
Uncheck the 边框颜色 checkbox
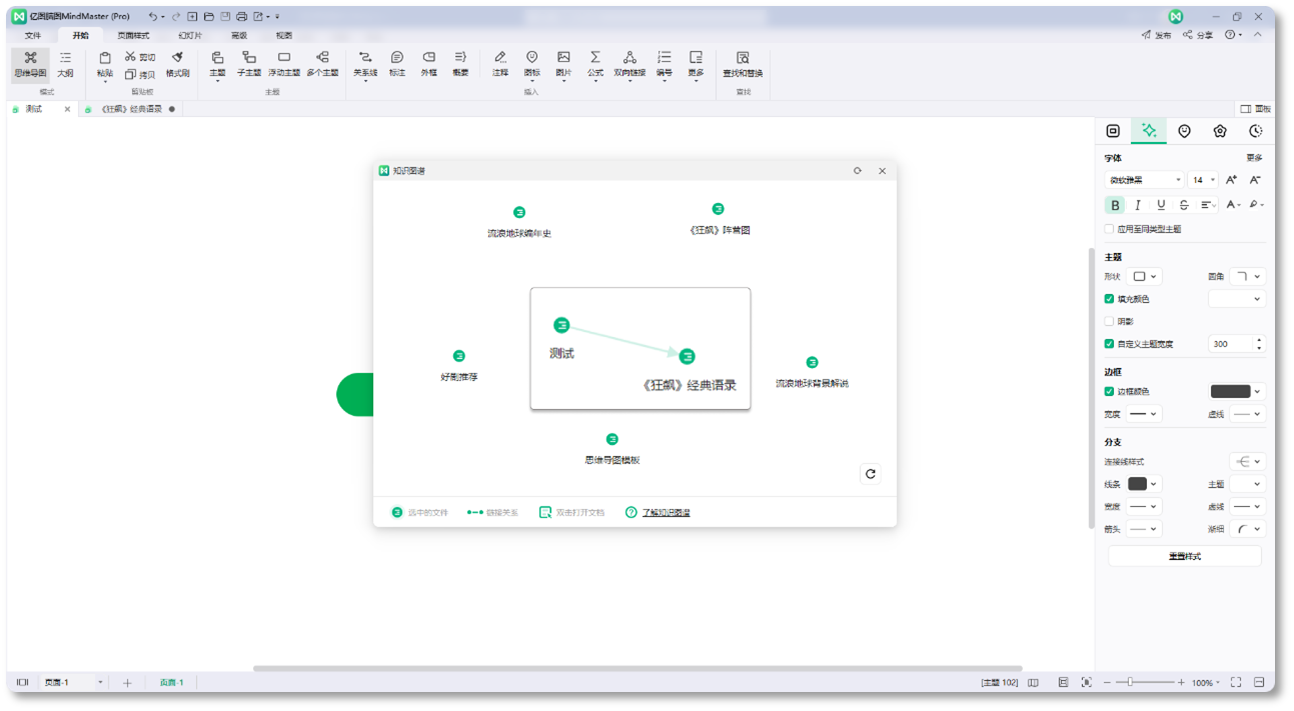click(1109, 392)
